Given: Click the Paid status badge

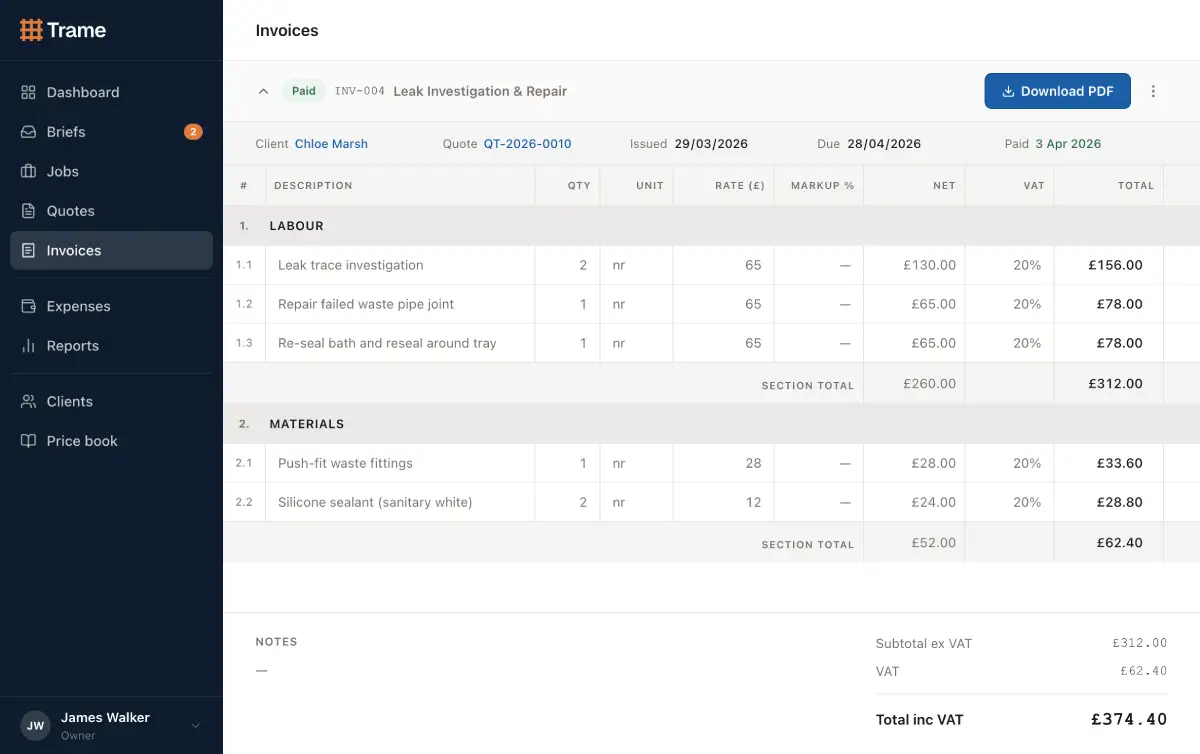Looking at the screenshot, I should click(304, 91).
